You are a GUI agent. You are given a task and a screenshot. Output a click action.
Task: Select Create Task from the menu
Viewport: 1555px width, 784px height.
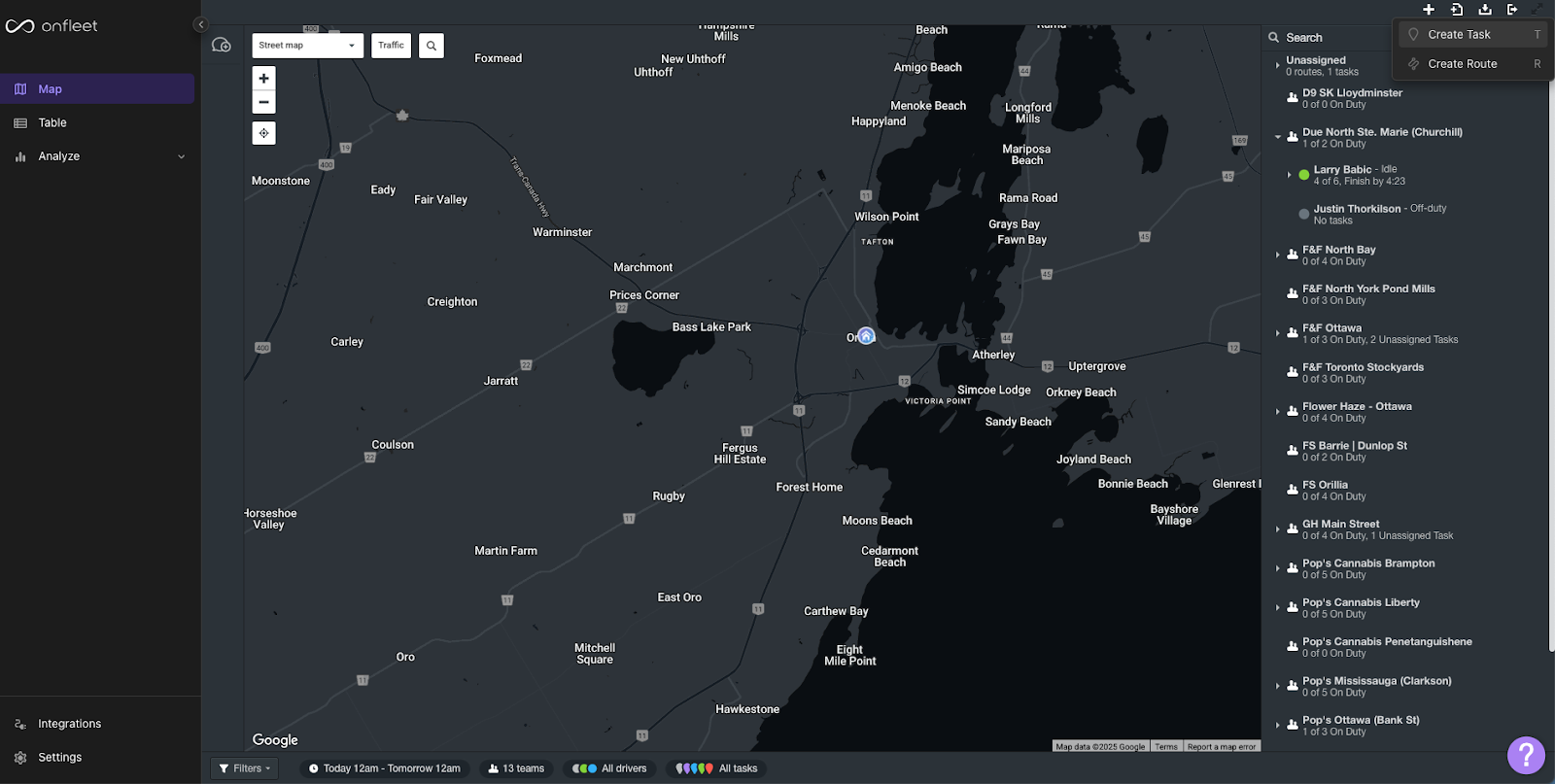(x=1459, y=35)
